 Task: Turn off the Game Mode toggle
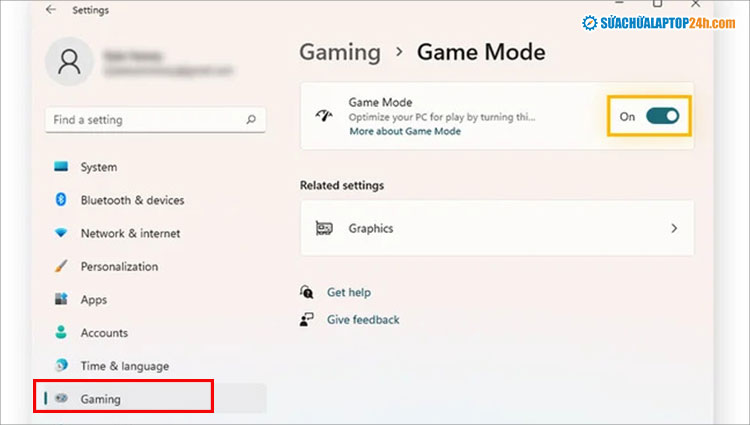(x=662, y=116)
